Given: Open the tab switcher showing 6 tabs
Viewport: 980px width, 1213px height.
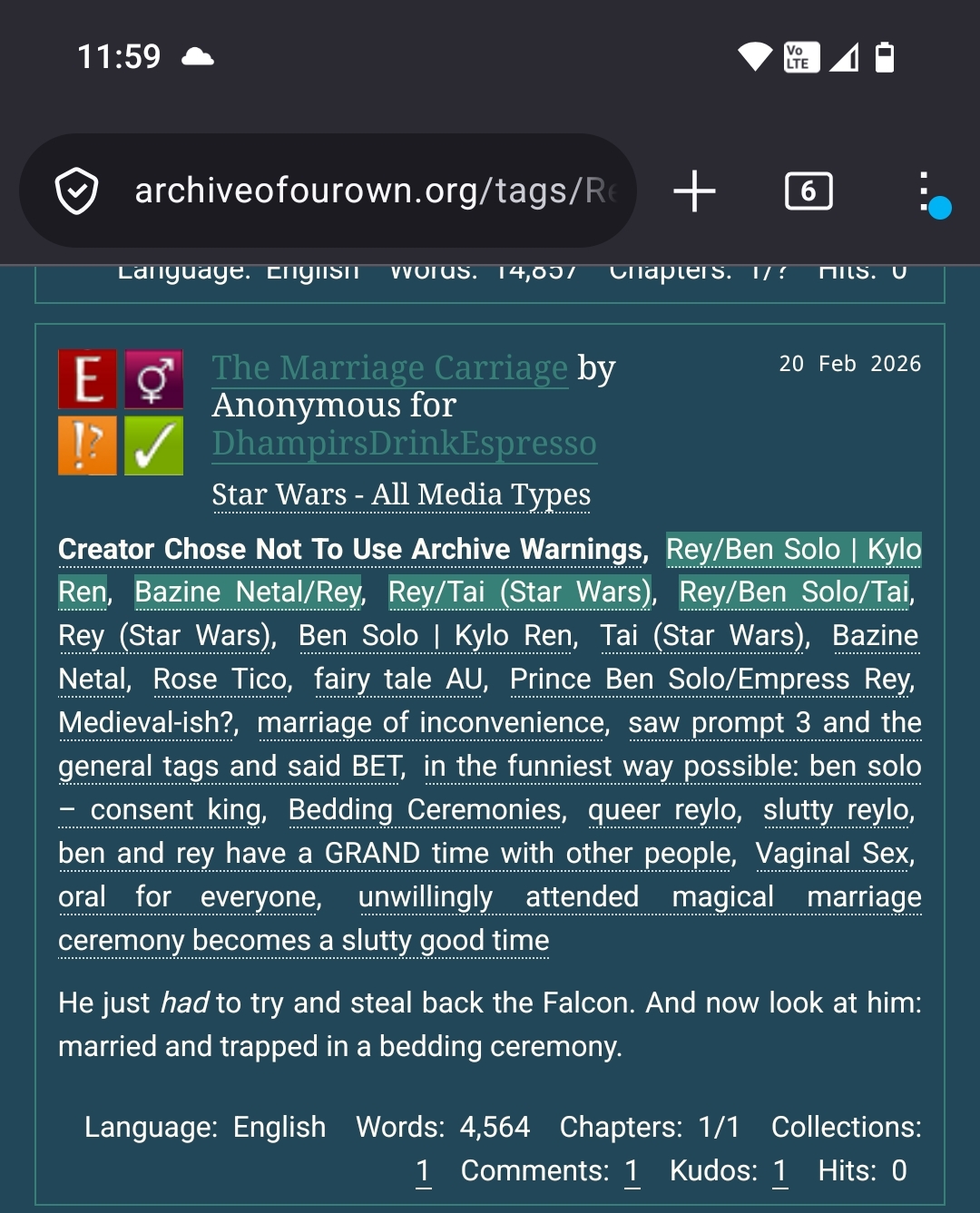Looking at the screenshot, I should tap(808, 191).
